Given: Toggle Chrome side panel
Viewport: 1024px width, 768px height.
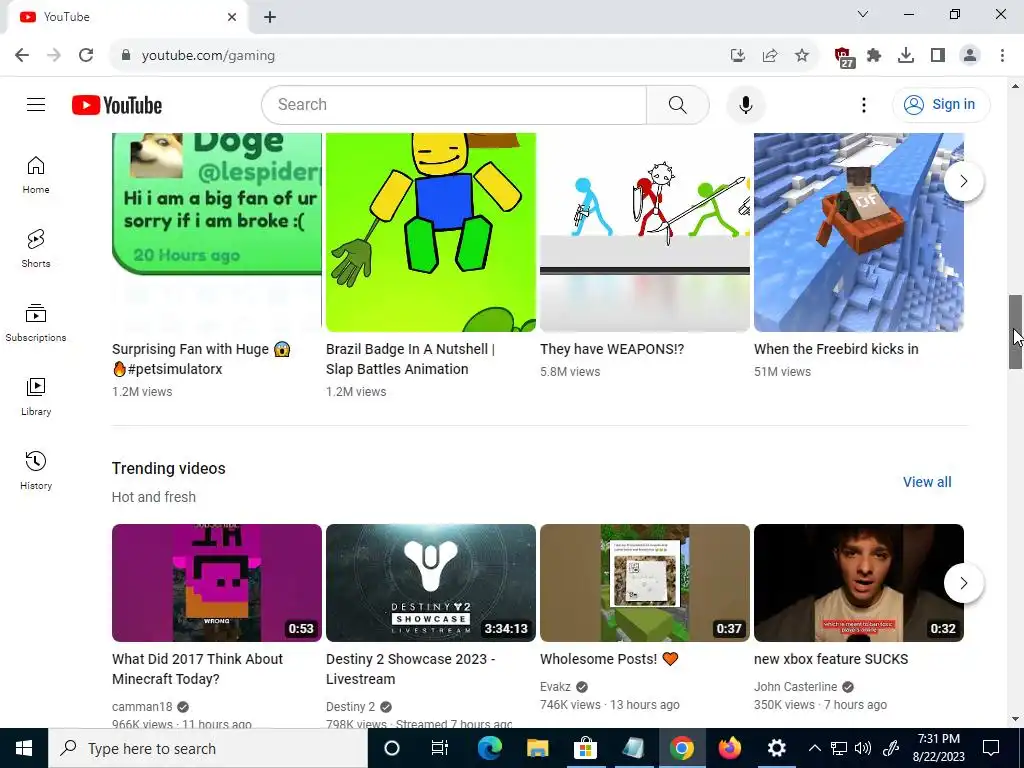Looking at the screenshot, I should pos(938,56).
